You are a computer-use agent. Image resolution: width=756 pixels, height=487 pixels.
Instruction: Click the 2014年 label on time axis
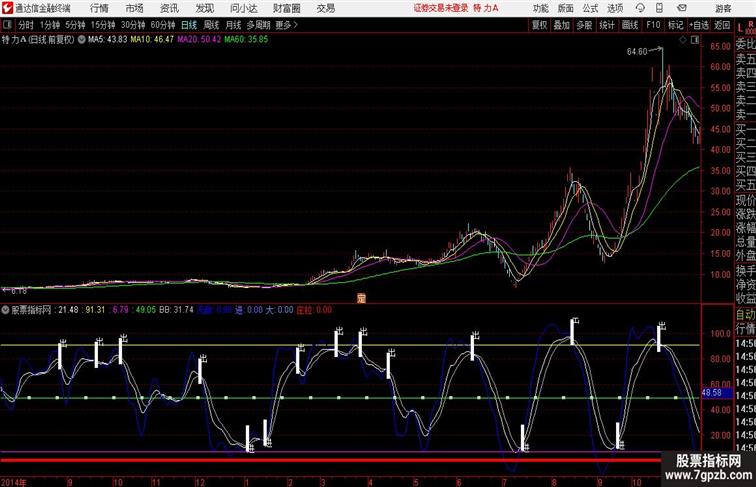[14, 482]
